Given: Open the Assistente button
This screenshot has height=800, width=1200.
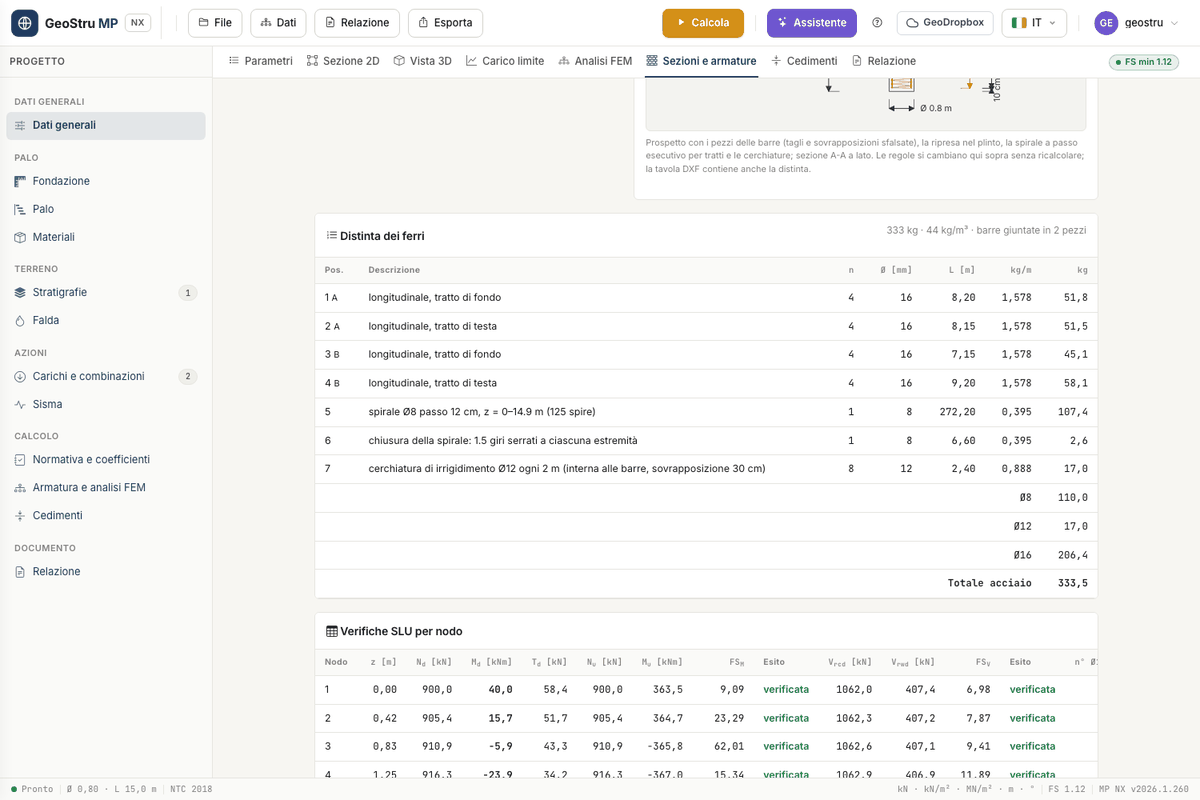Looking at the screenshot, I should [x=812, y=23].
